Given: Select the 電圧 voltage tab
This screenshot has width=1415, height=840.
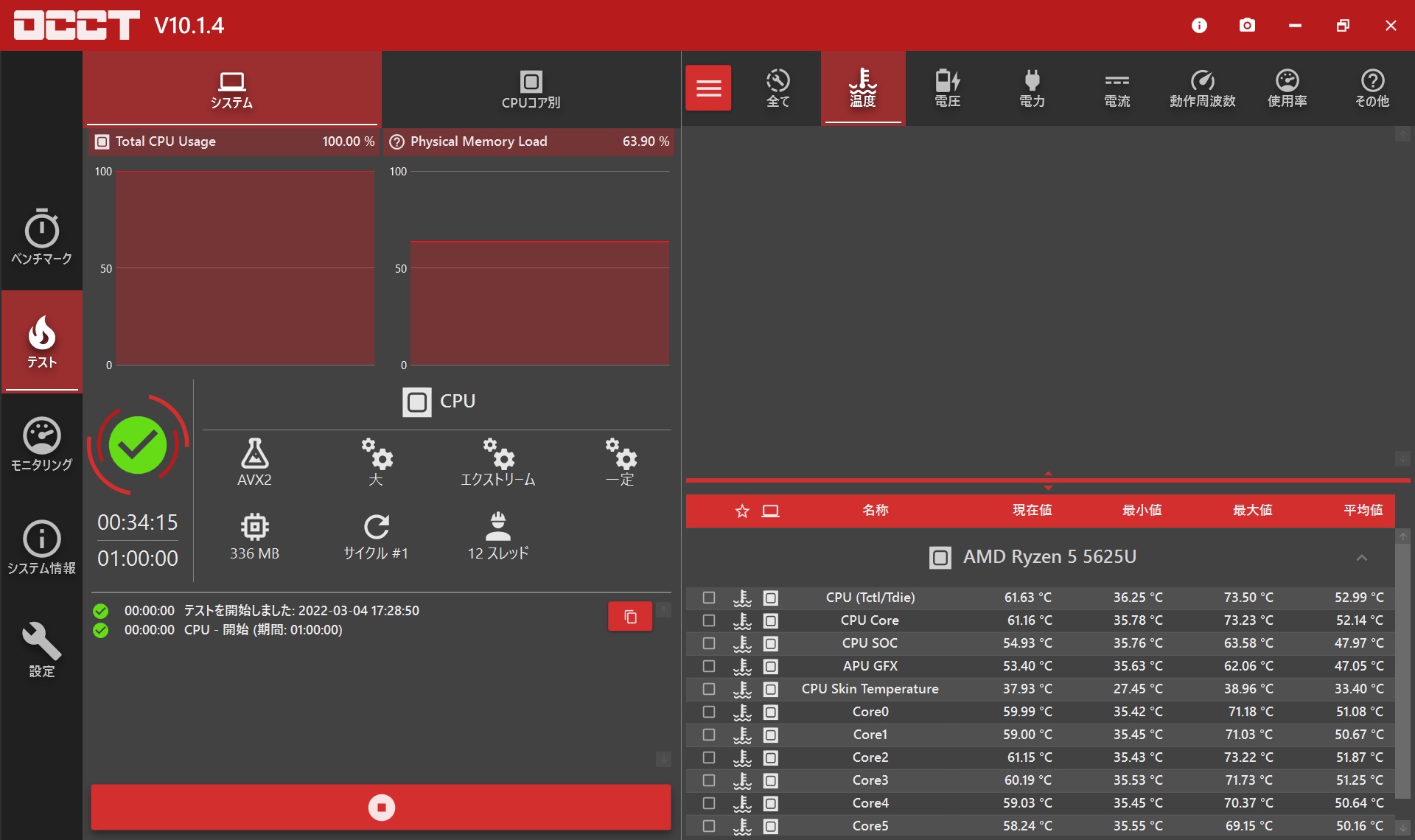Looking at the screenshot, I should (948, 88).
